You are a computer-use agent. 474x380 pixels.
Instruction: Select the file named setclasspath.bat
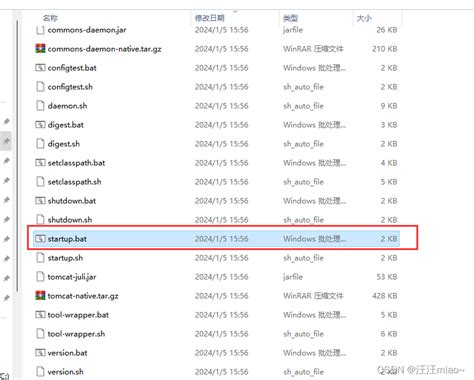(x=76, y=163)
